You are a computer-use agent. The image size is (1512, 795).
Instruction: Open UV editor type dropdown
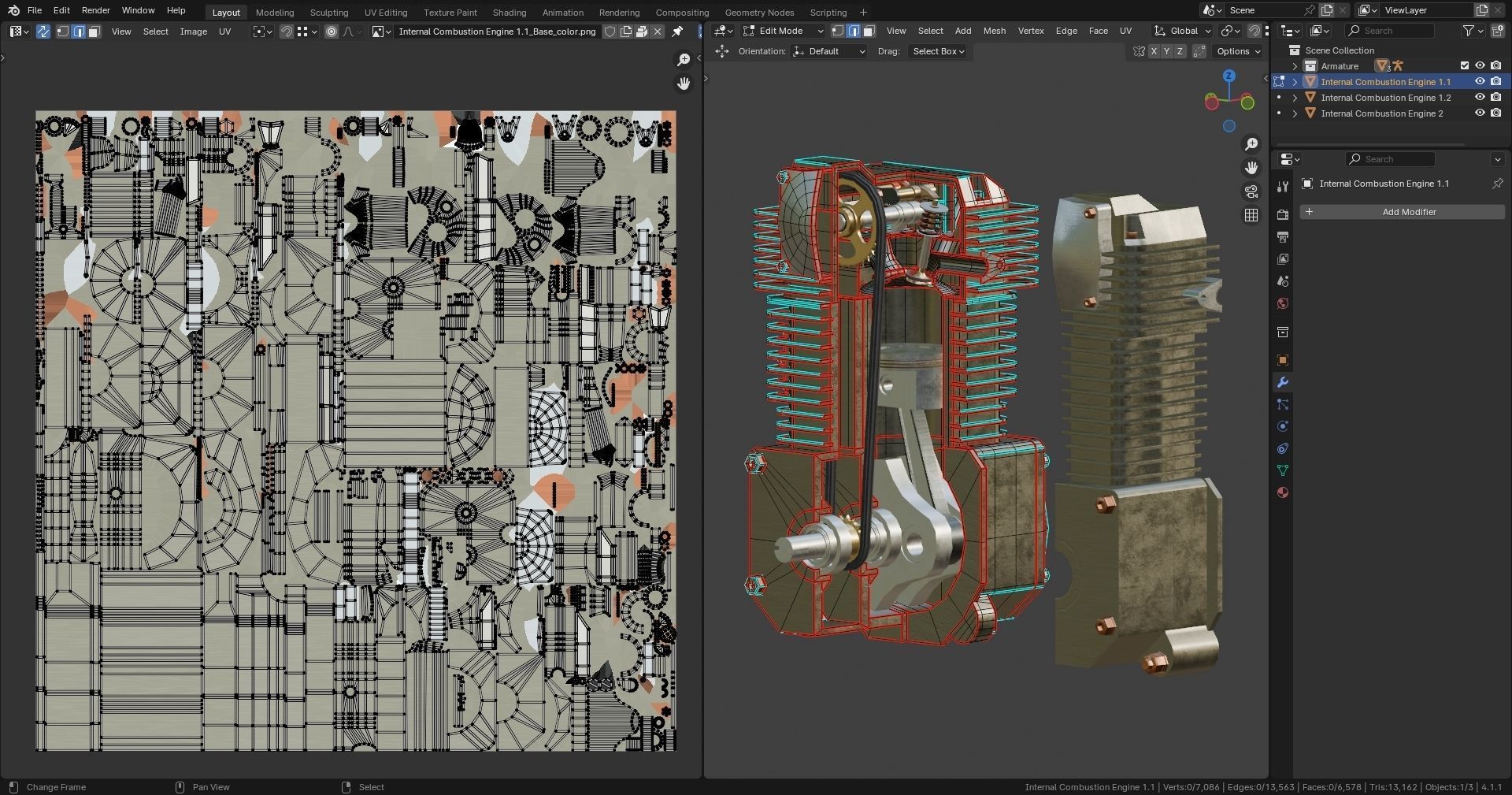(19, 32)
